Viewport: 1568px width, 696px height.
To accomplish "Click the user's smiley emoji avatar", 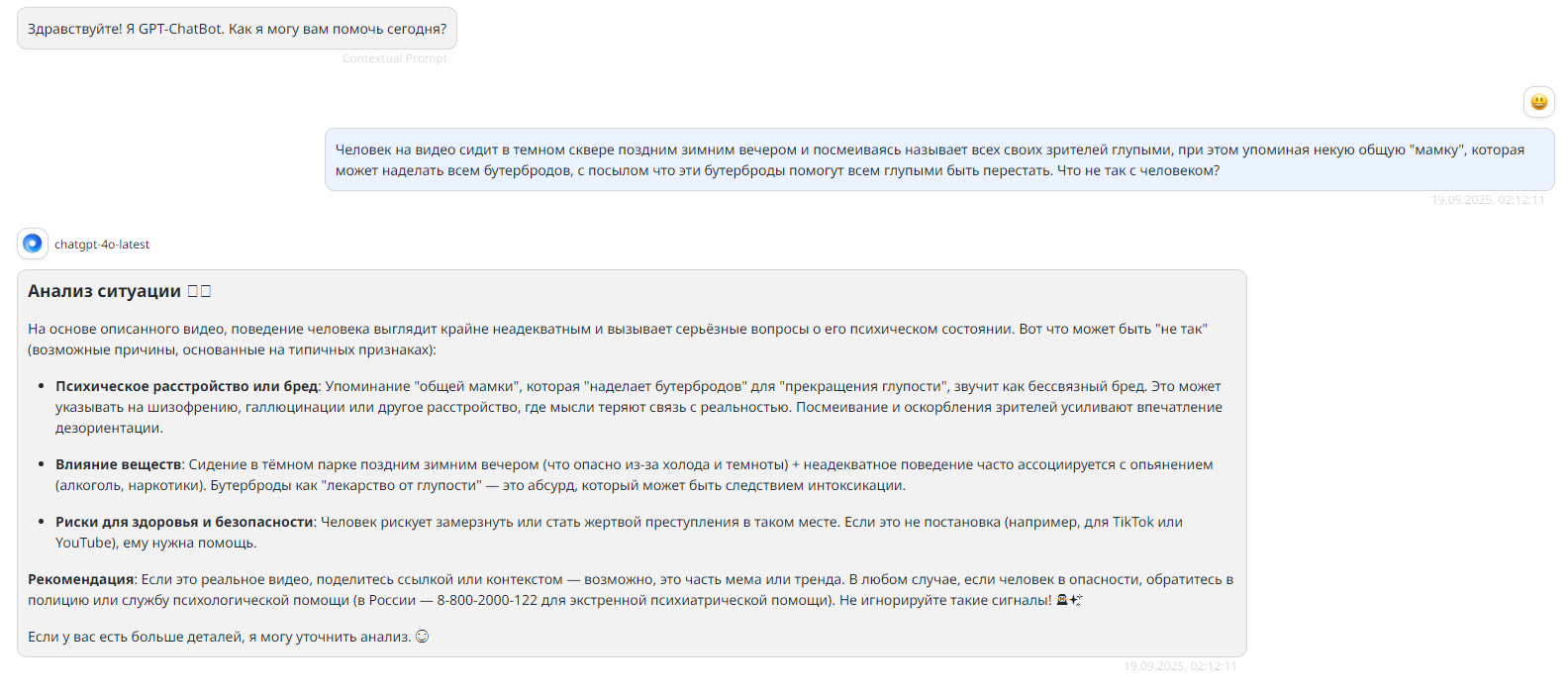I will click(x=1538, y=102).
